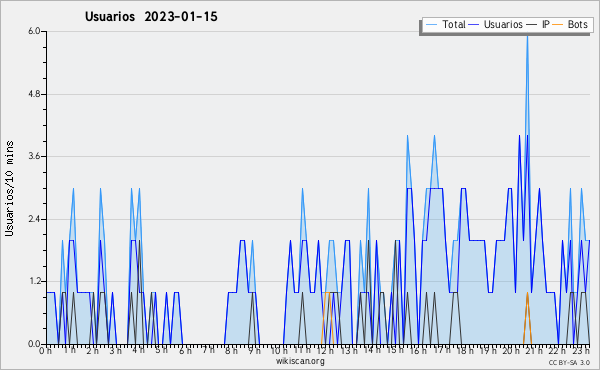Click the '8 h' x-axis label

pyautogui.click(x=231, y=350)
